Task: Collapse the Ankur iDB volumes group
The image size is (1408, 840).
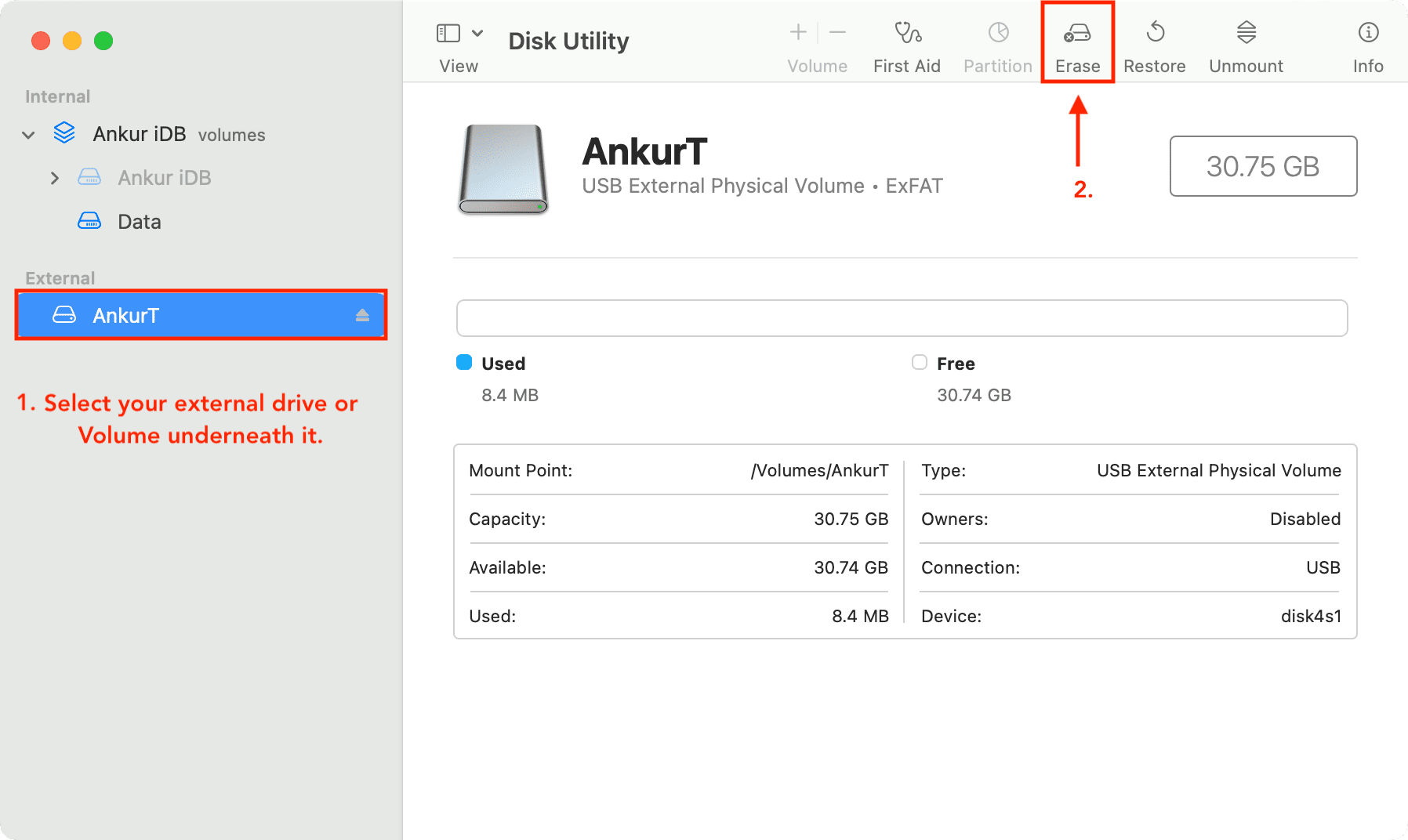Action: tap(28, 135)
